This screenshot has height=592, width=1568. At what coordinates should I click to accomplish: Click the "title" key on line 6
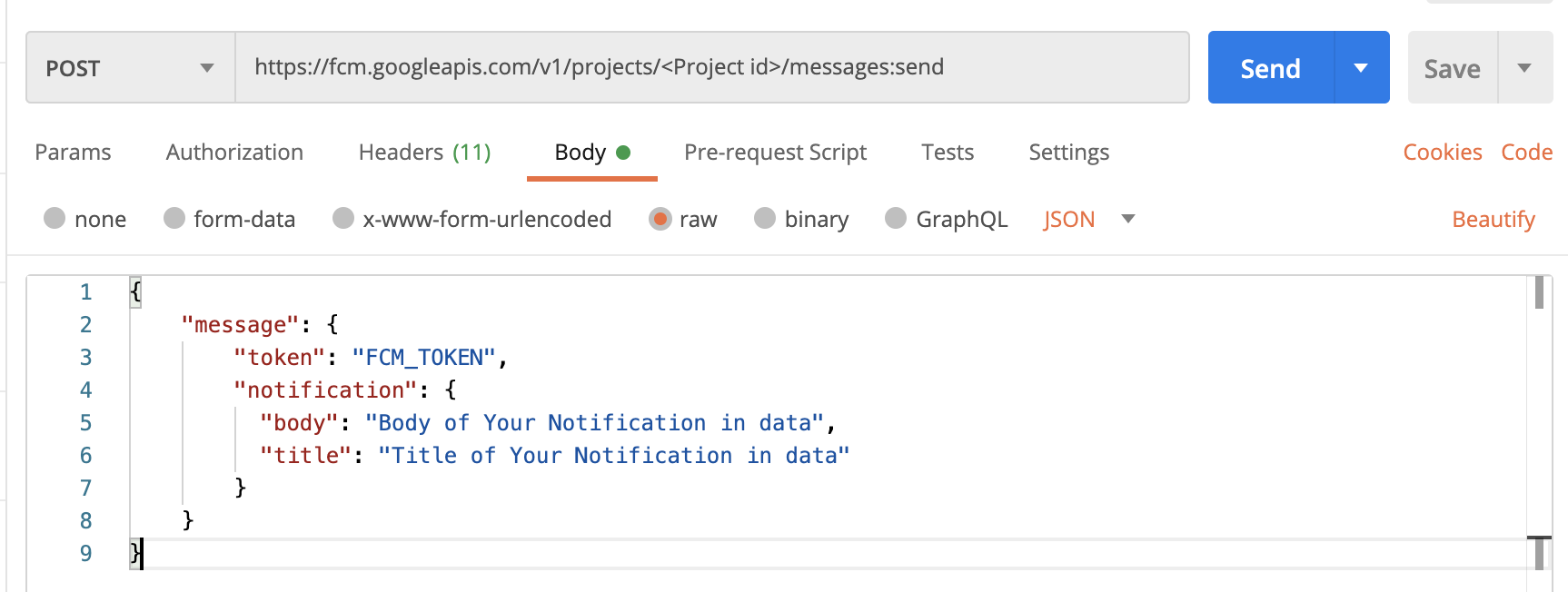pyautogui.click(x=305, y=456)
